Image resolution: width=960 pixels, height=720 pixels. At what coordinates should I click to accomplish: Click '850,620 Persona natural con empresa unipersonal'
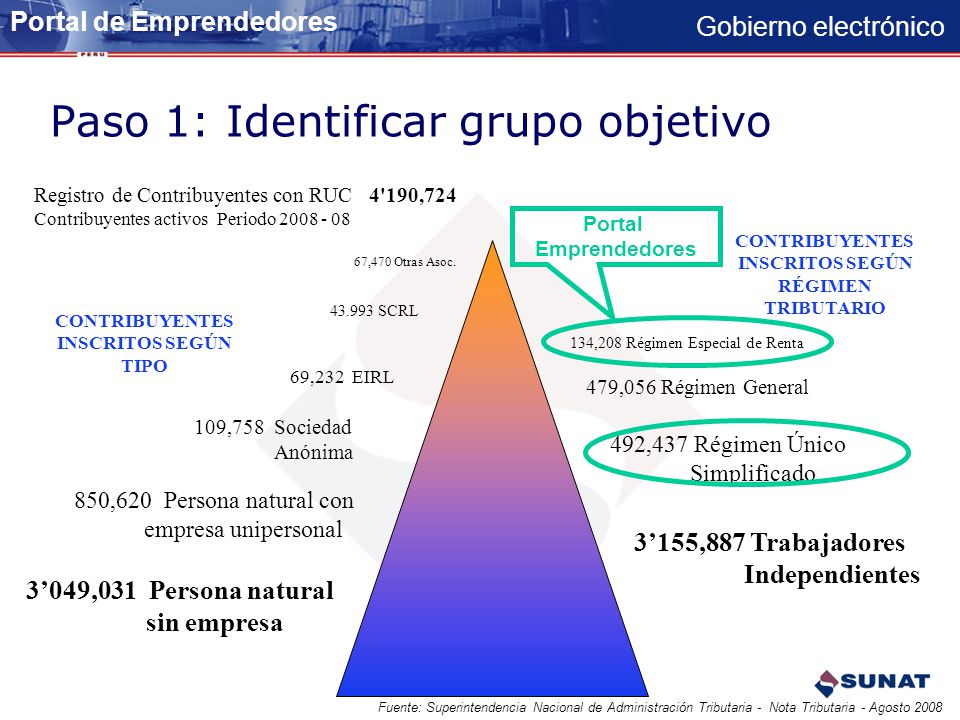coord(214,515)
